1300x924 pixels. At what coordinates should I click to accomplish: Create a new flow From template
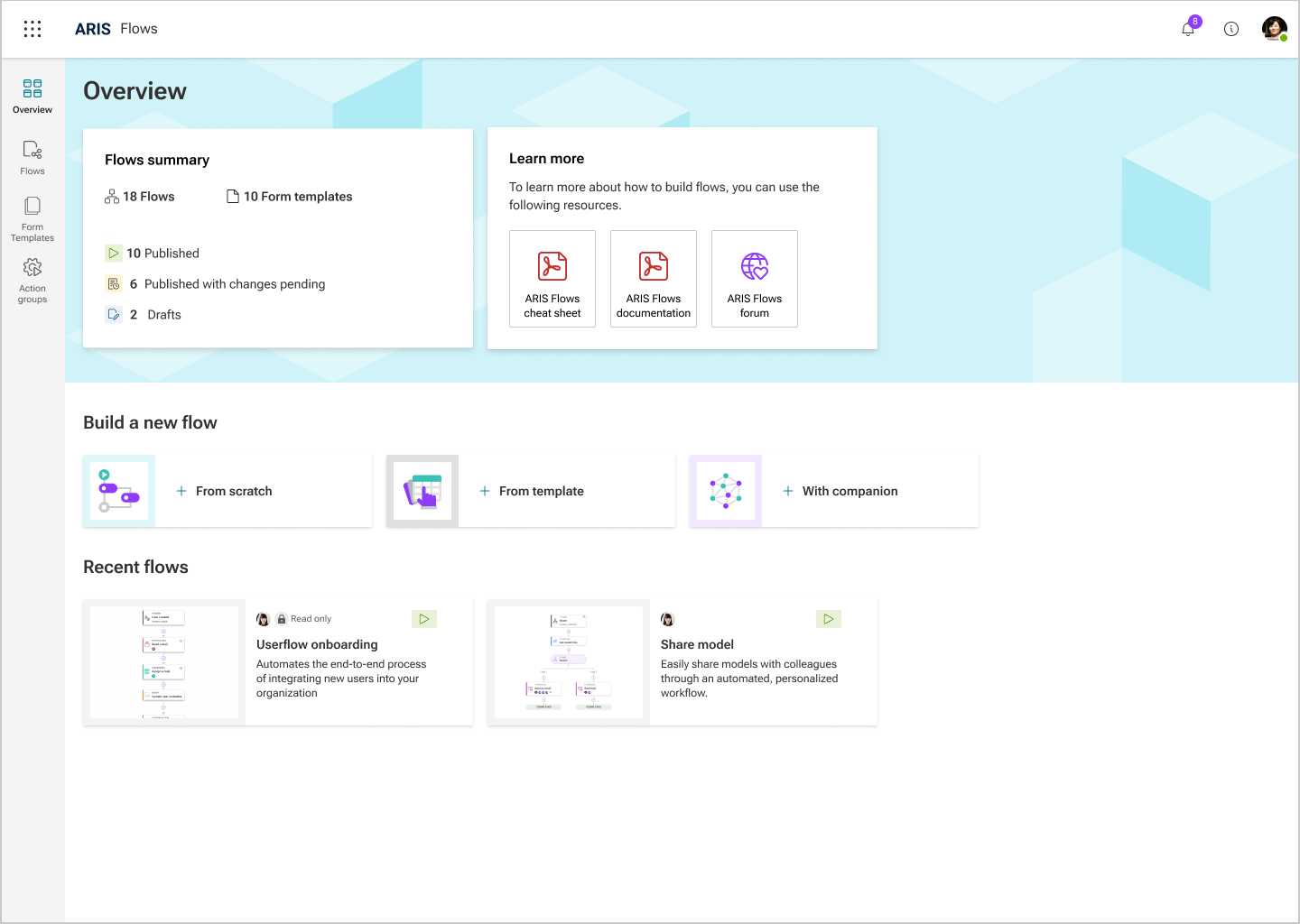[x=531, y=491]
